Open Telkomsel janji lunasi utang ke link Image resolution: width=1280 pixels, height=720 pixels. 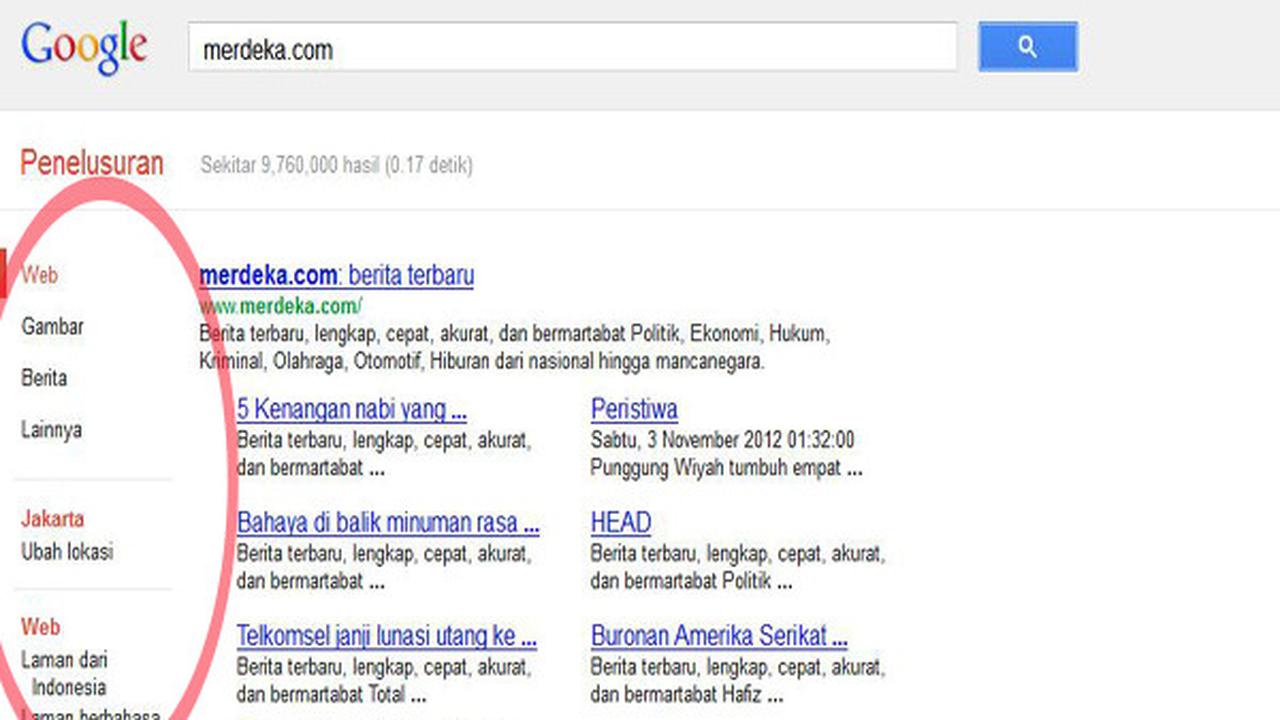point(387,636)
